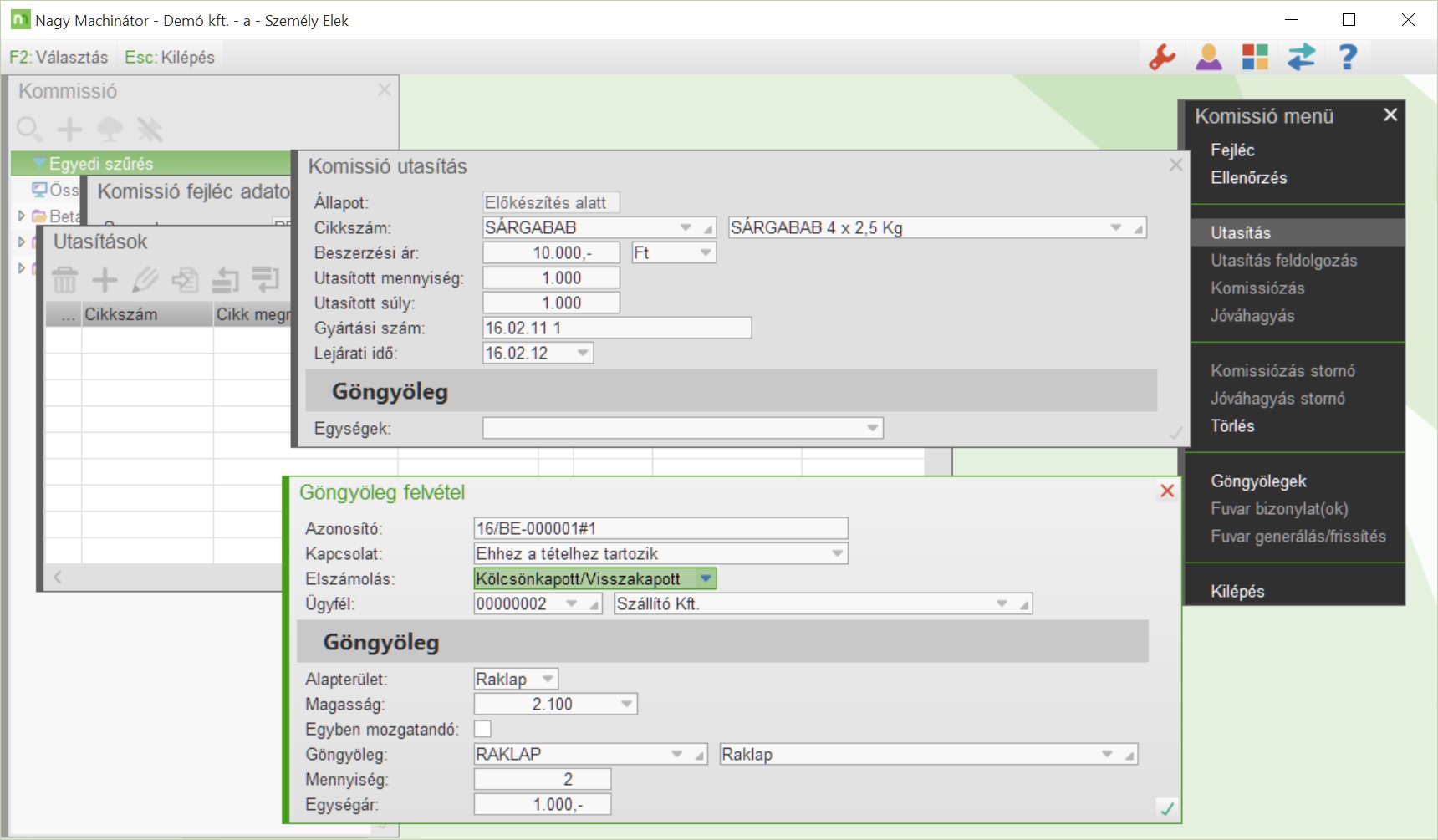Click the red wrench settings icon

1162,57
